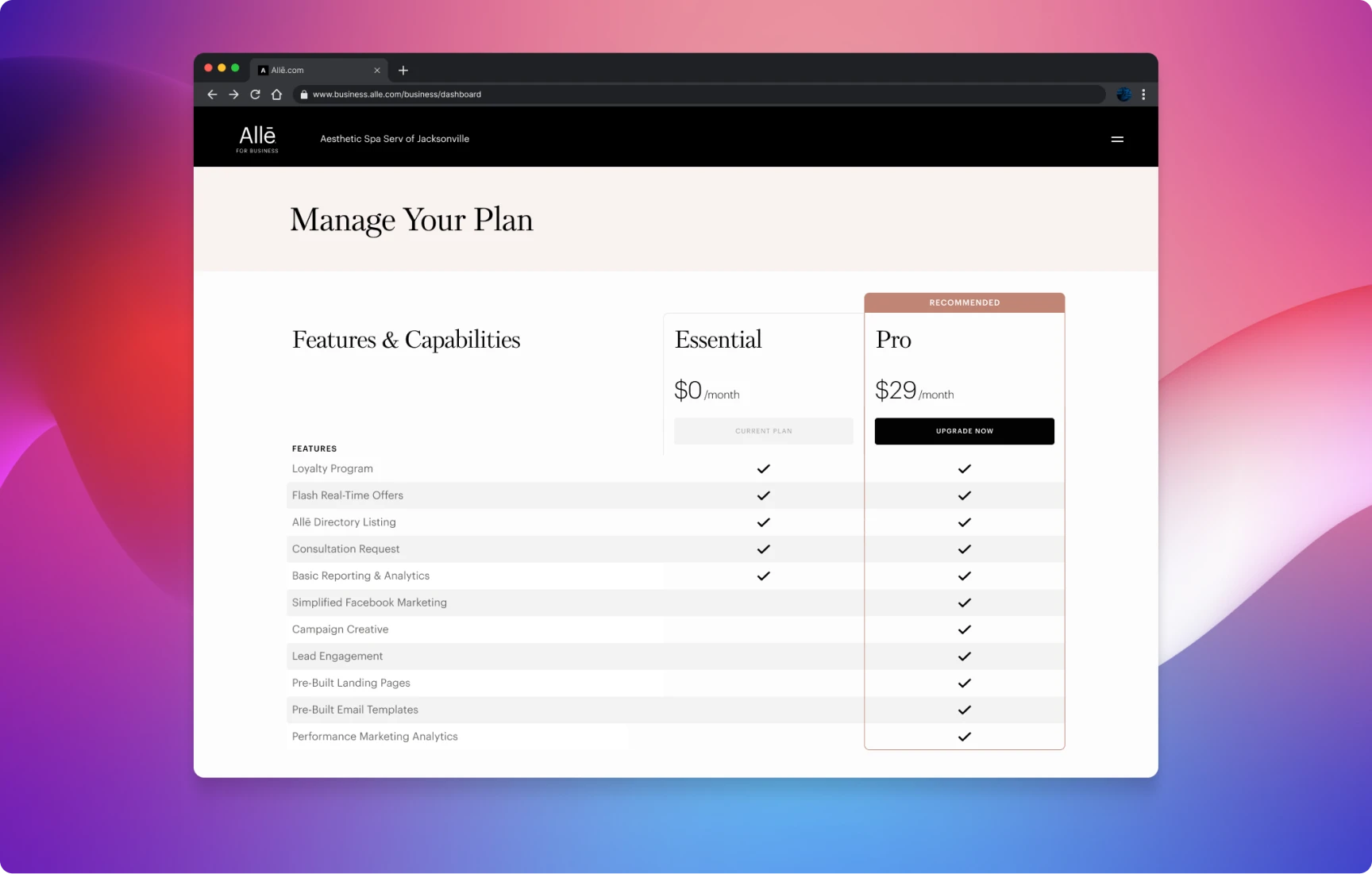This screenshot has width=1372, height=874.
Task: Click the Loyalty Program feature row label
Action: (x=333, y=468)
